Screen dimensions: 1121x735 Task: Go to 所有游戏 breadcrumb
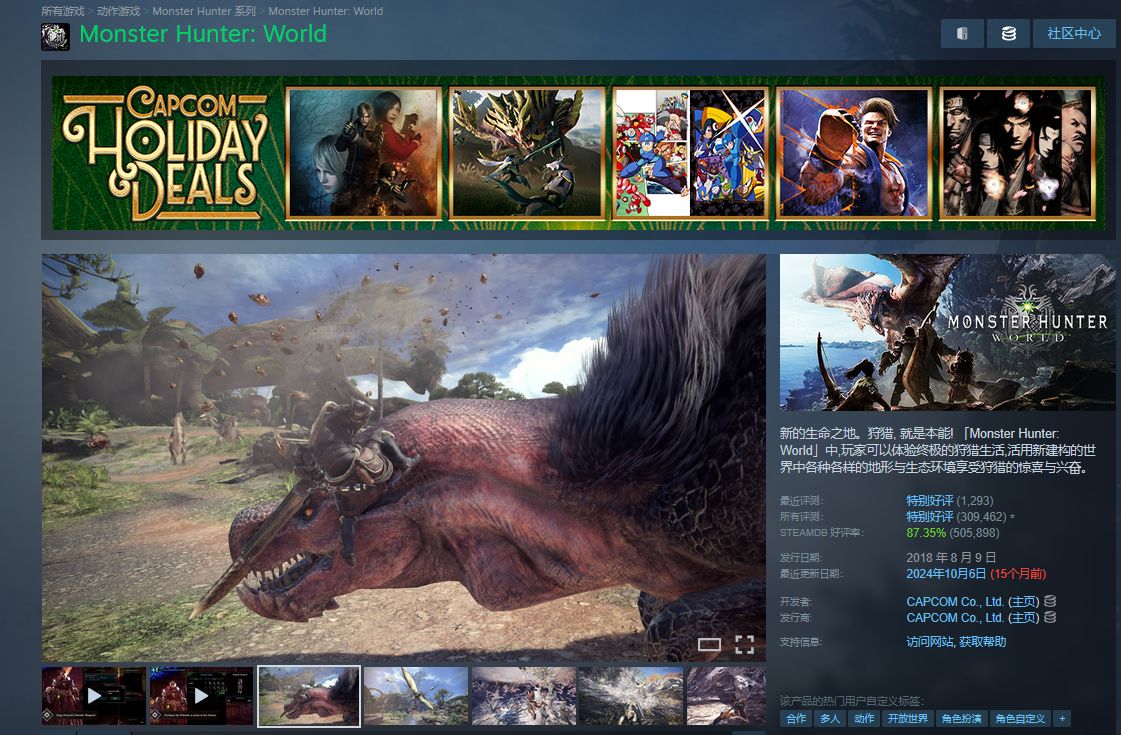point(62,11)
